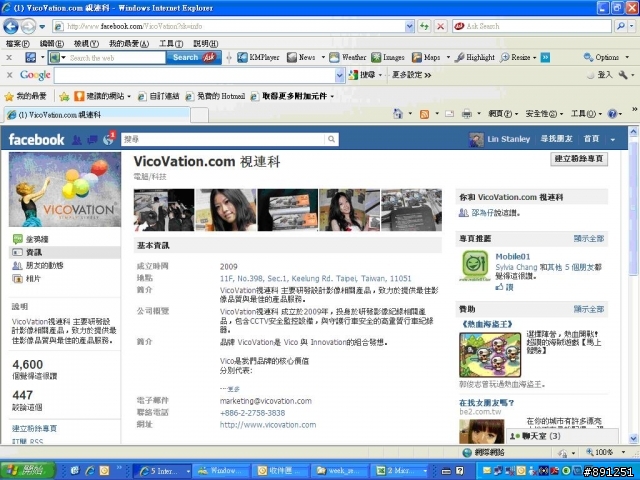Open Images in Ask toolbar

(x=388, y=58)
